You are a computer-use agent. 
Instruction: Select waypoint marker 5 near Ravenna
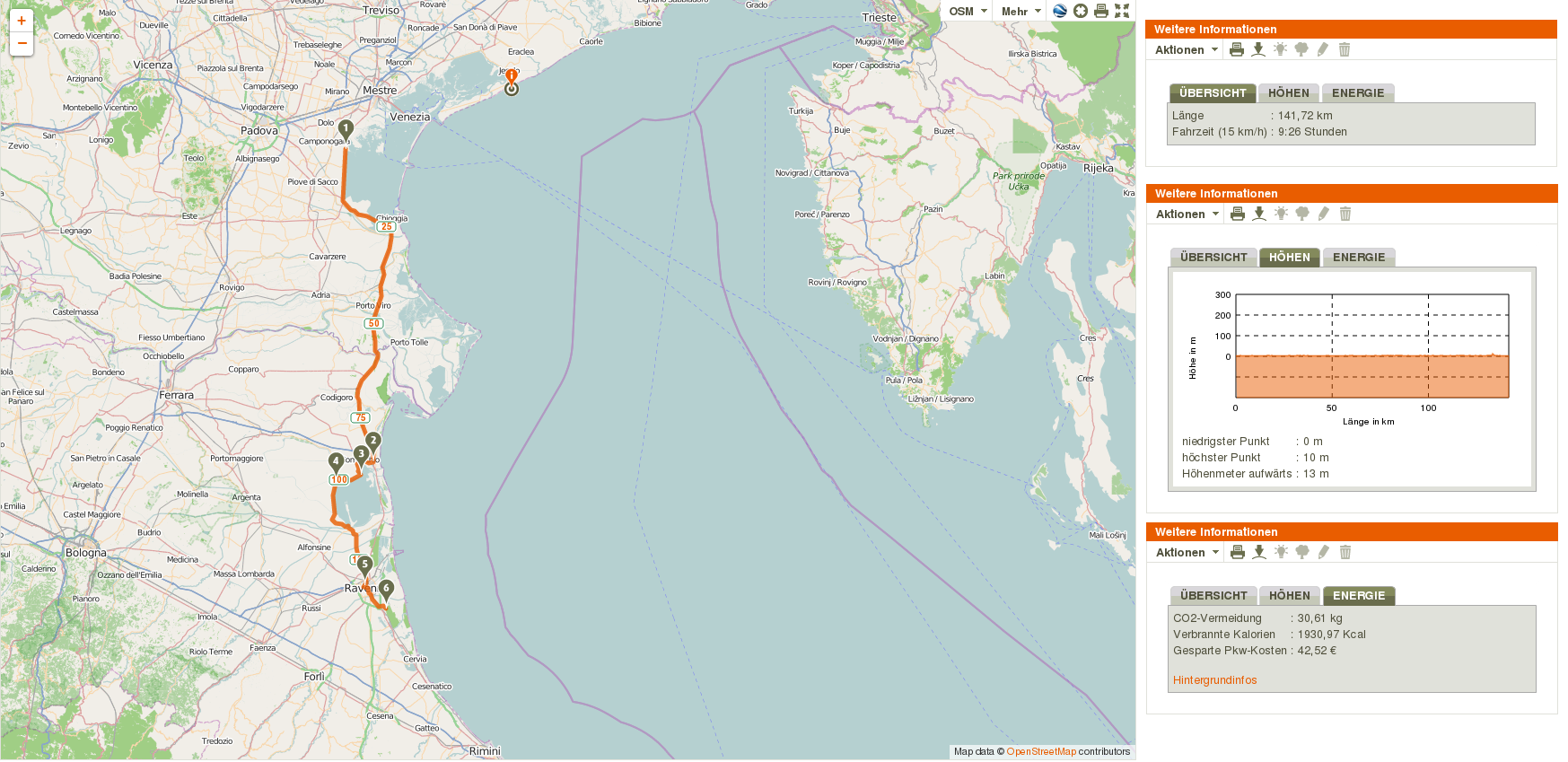click(364, 565)
